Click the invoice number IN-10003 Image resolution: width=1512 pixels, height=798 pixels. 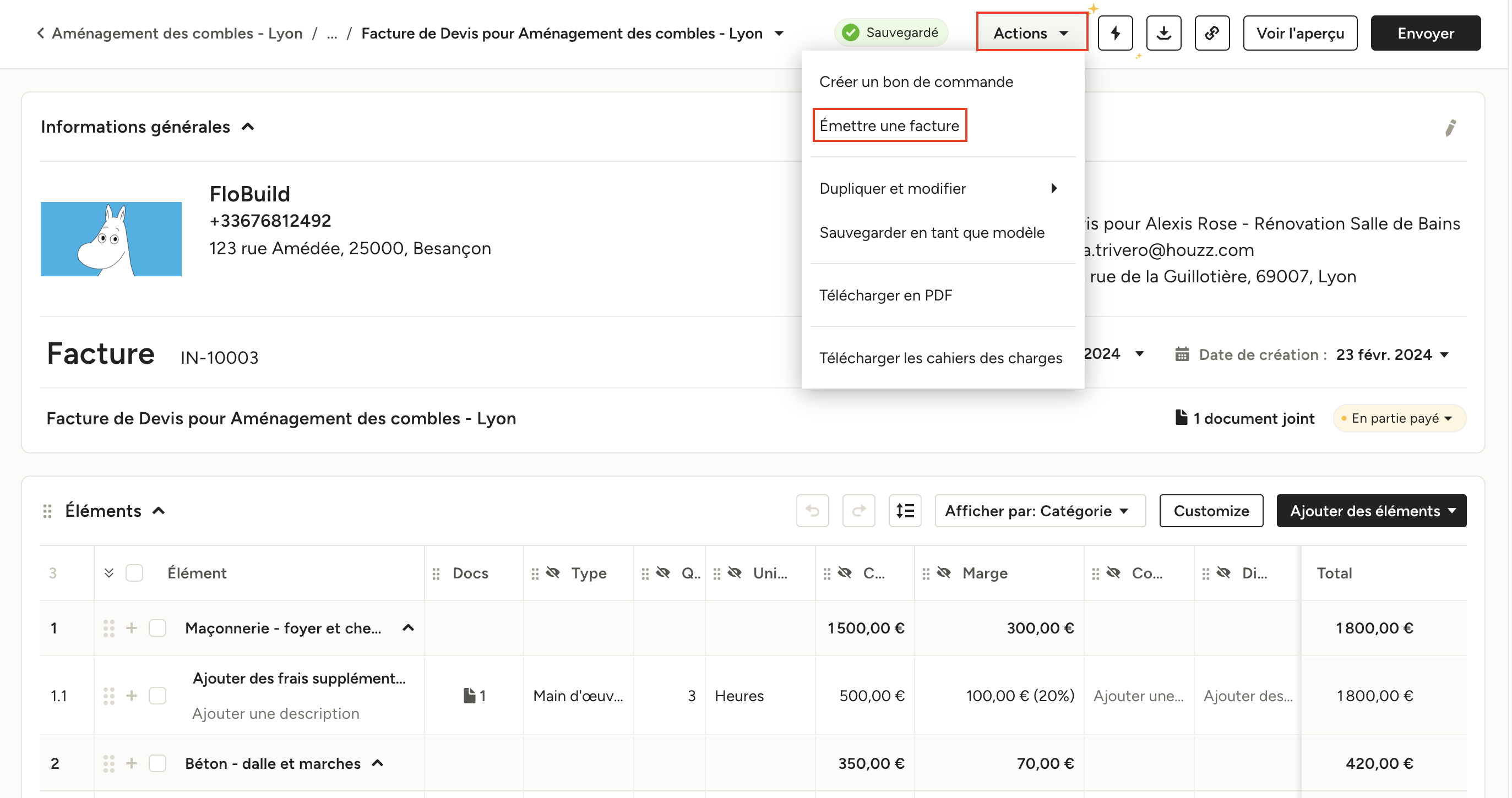click(219, 358)
